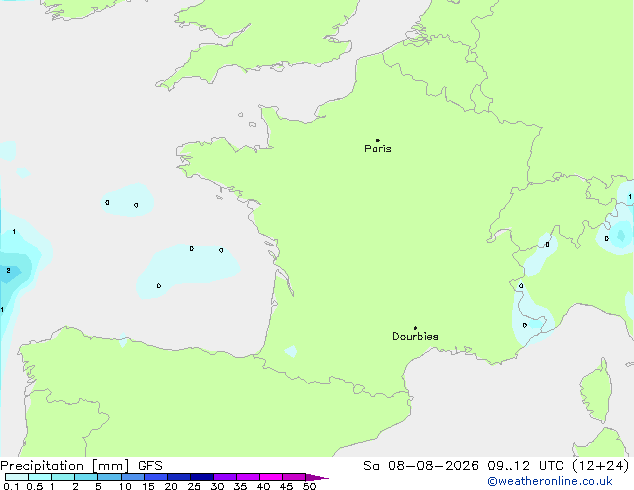Click the Paris city label
Image resolution: width=634 pixels, height=490 pixels.
pyautogui.click(x=378, y=149)
